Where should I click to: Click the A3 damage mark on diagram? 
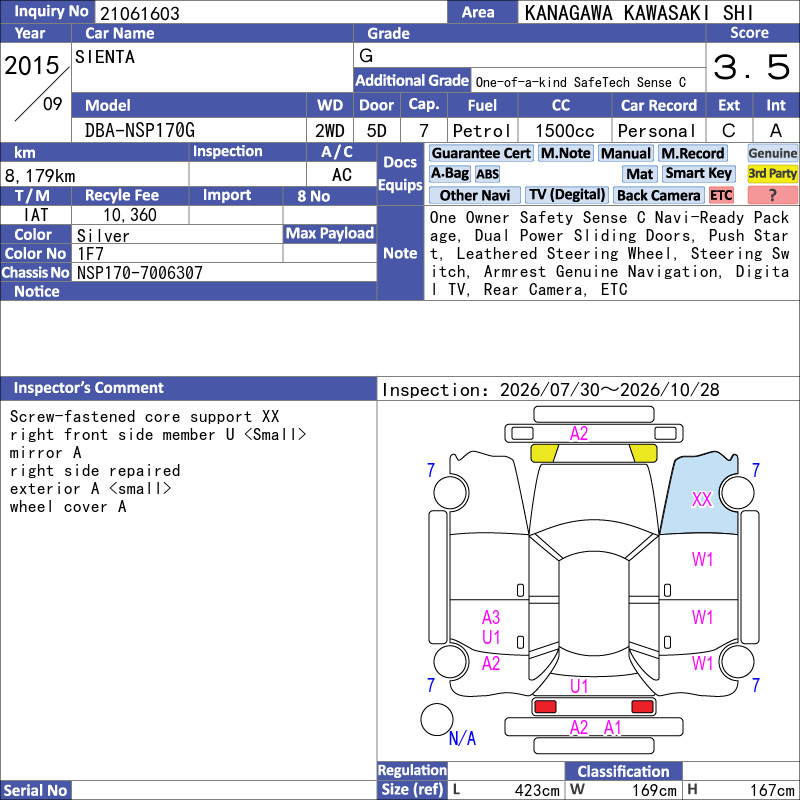pos(491,617)
